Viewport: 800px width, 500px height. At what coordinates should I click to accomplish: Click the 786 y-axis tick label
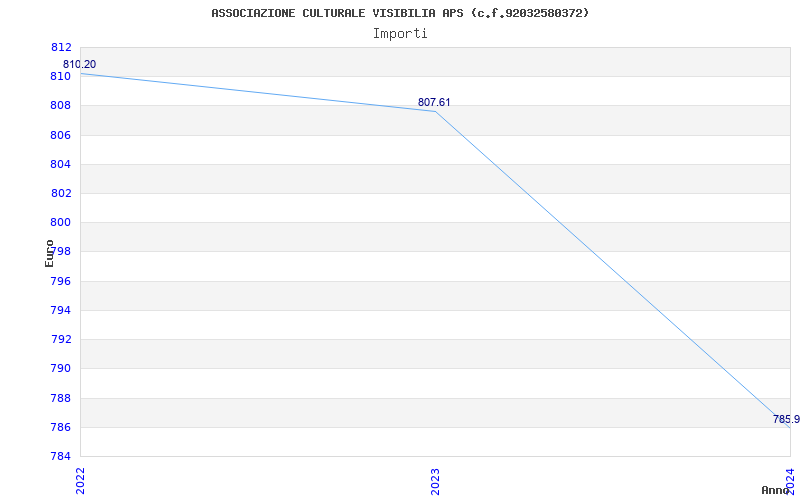pos(61,427)
